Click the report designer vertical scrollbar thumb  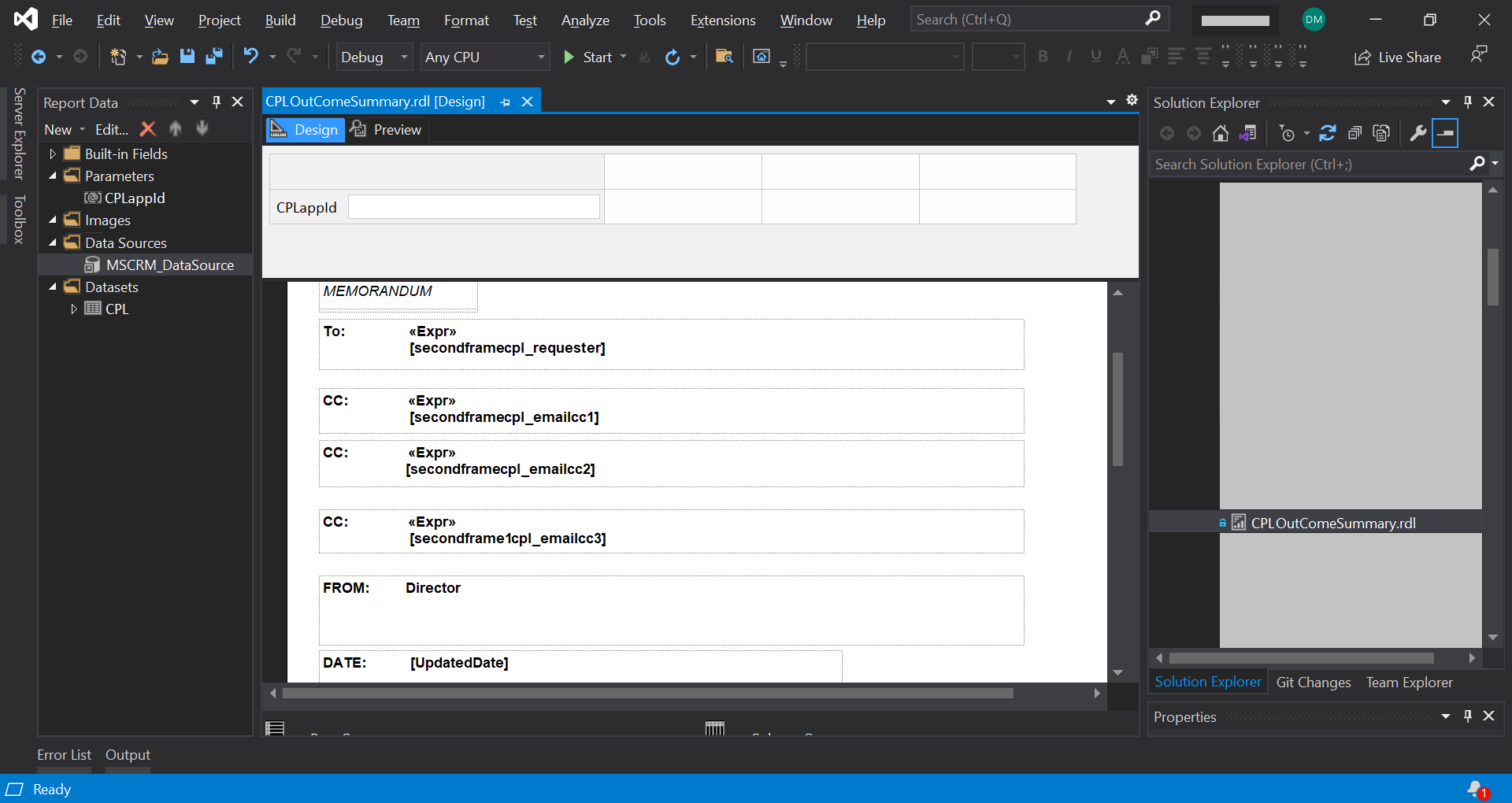pos(1117,409)
